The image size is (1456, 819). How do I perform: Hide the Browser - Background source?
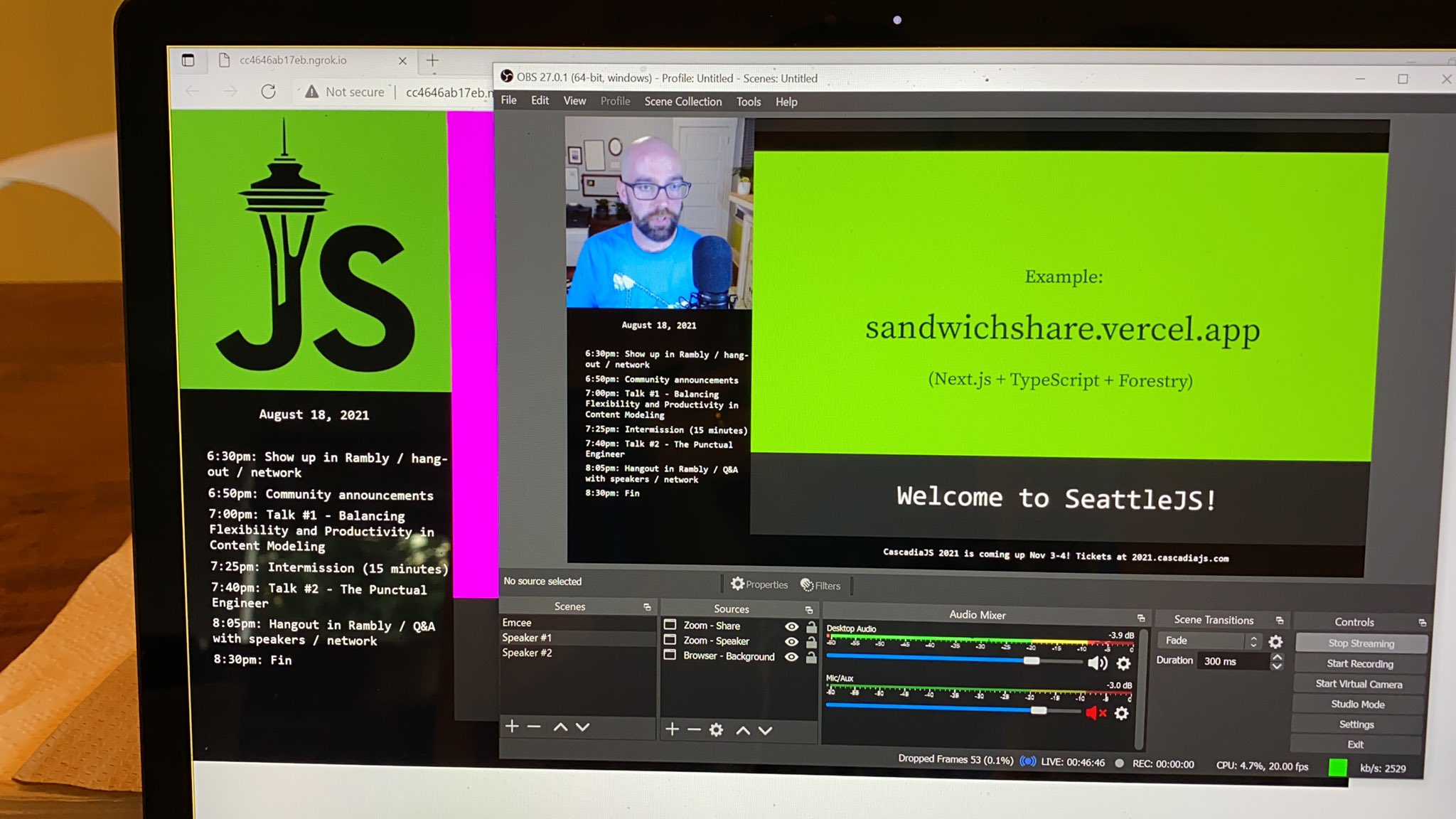[791, 657]
